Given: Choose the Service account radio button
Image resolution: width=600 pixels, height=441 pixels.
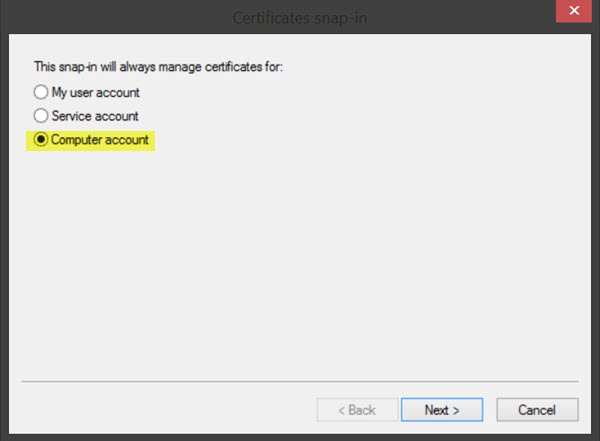Looking at the screenshot, I should (x=41, y=116).
